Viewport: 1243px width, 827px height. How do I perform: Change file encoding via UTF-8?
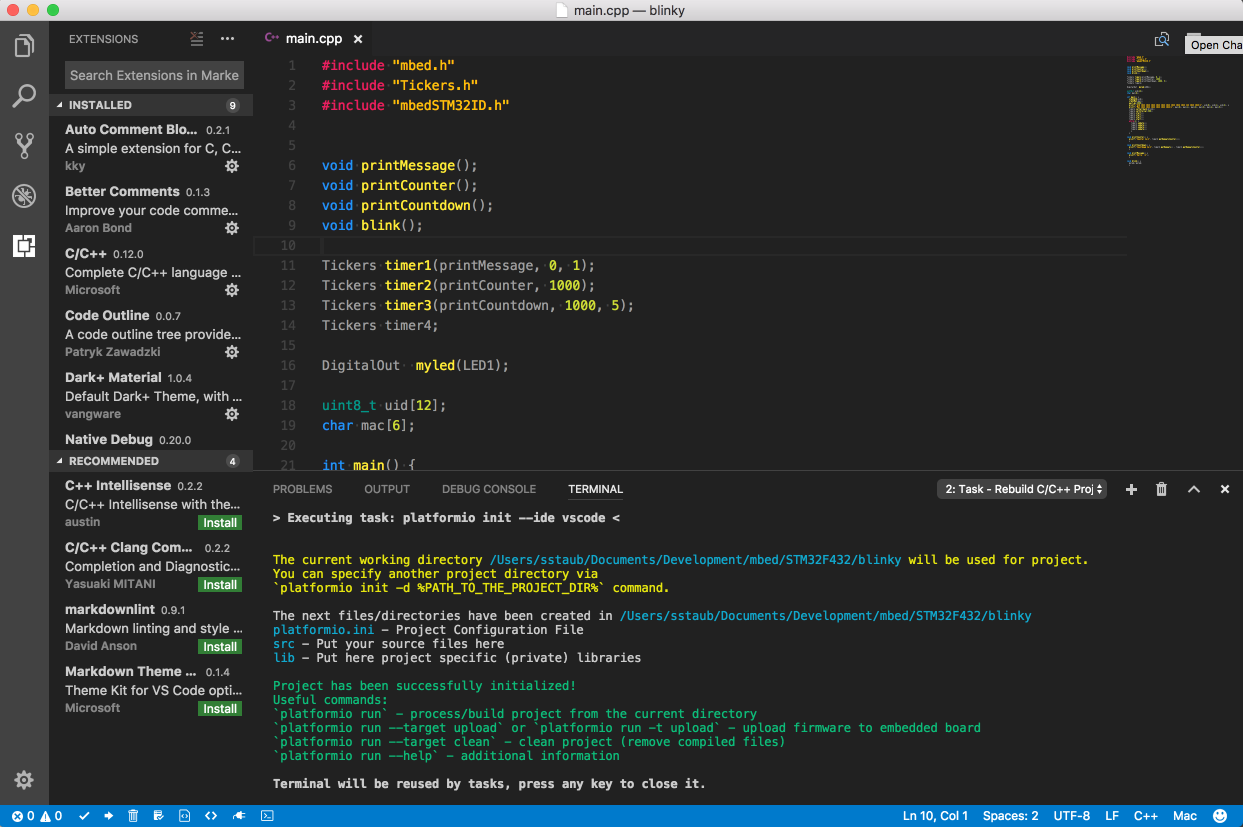1072,816
